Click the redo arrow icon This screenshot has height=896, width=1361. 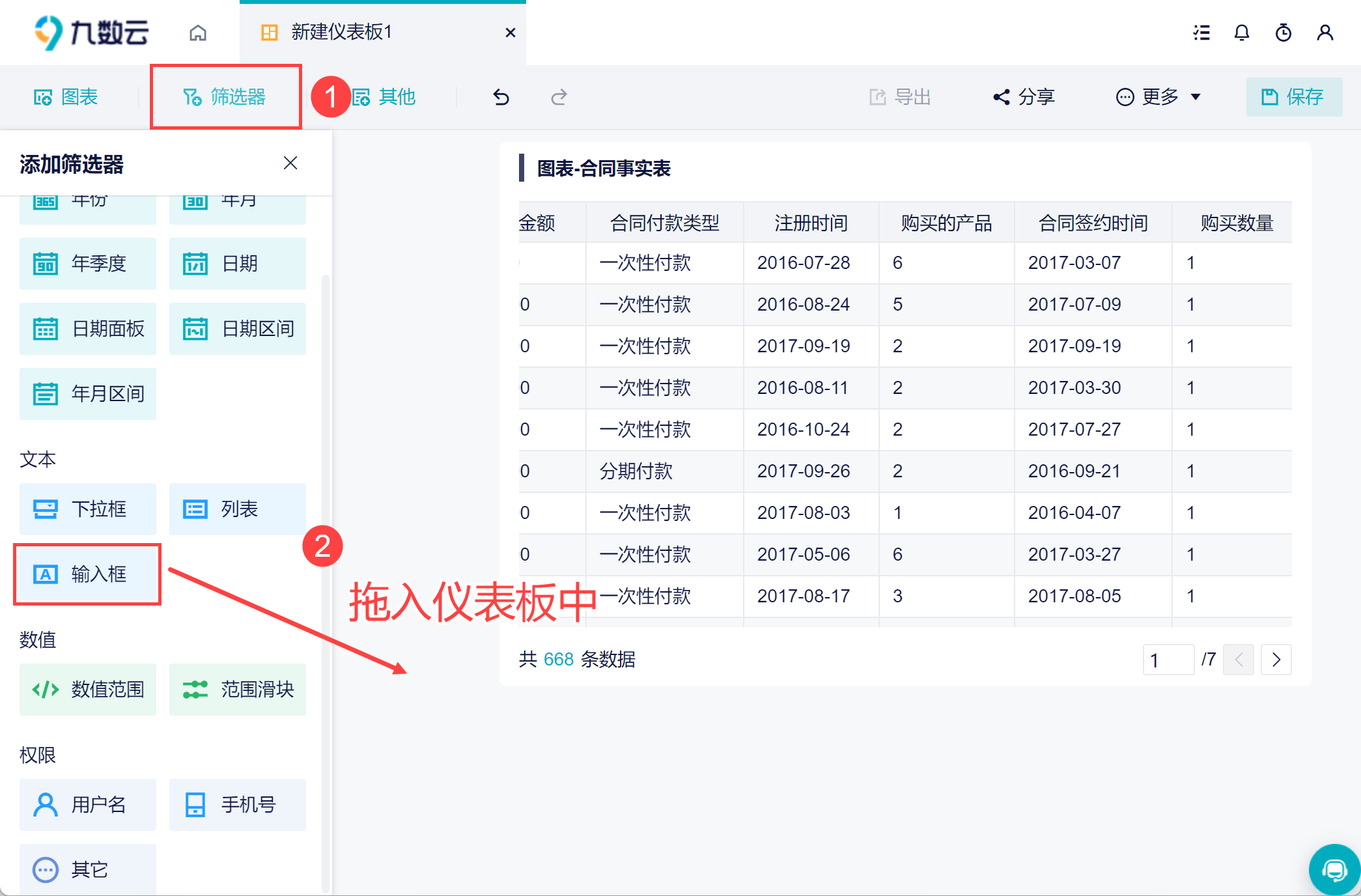click(559, 97)
